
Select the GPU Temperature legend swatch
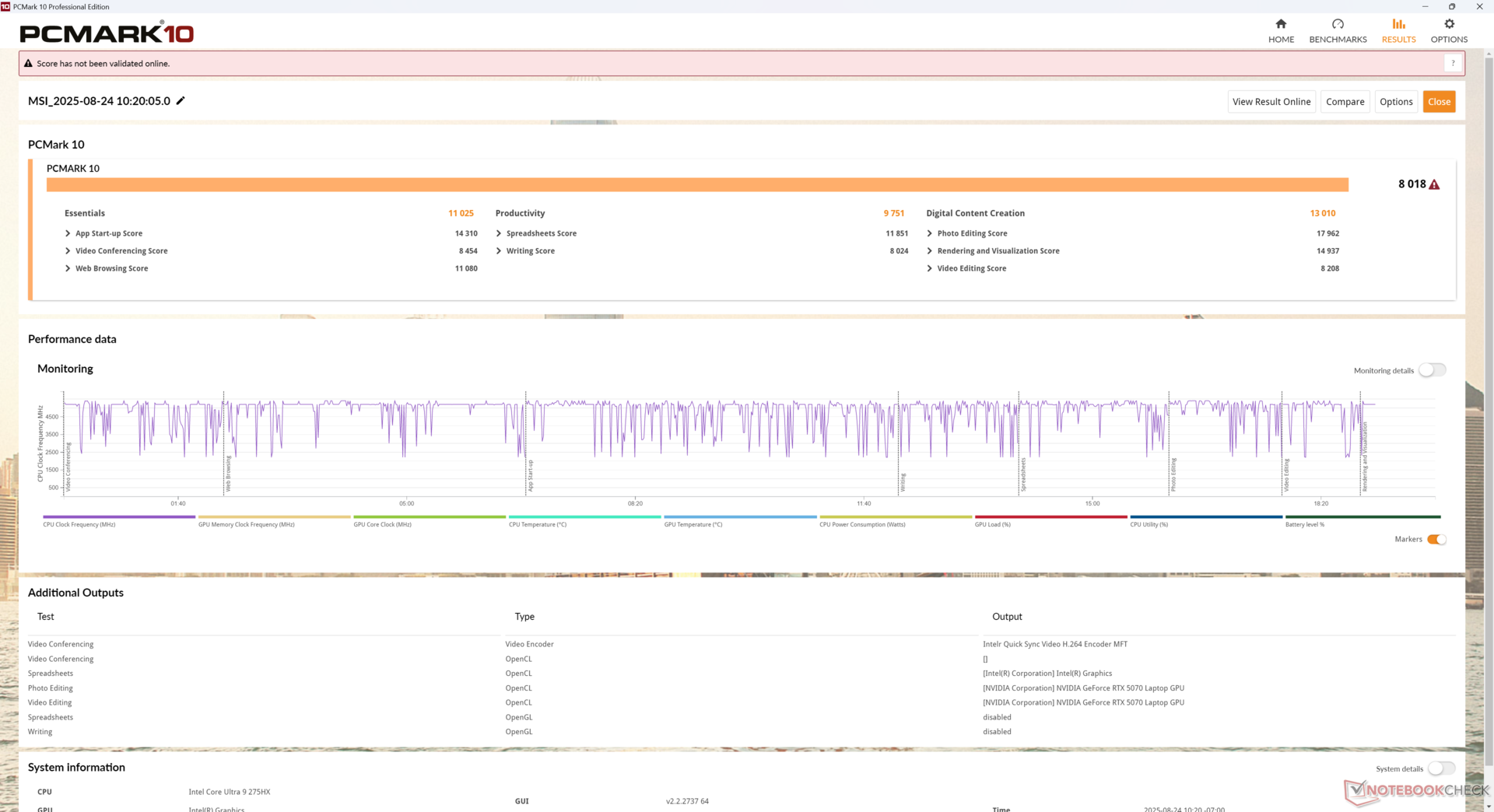point(741,516)
